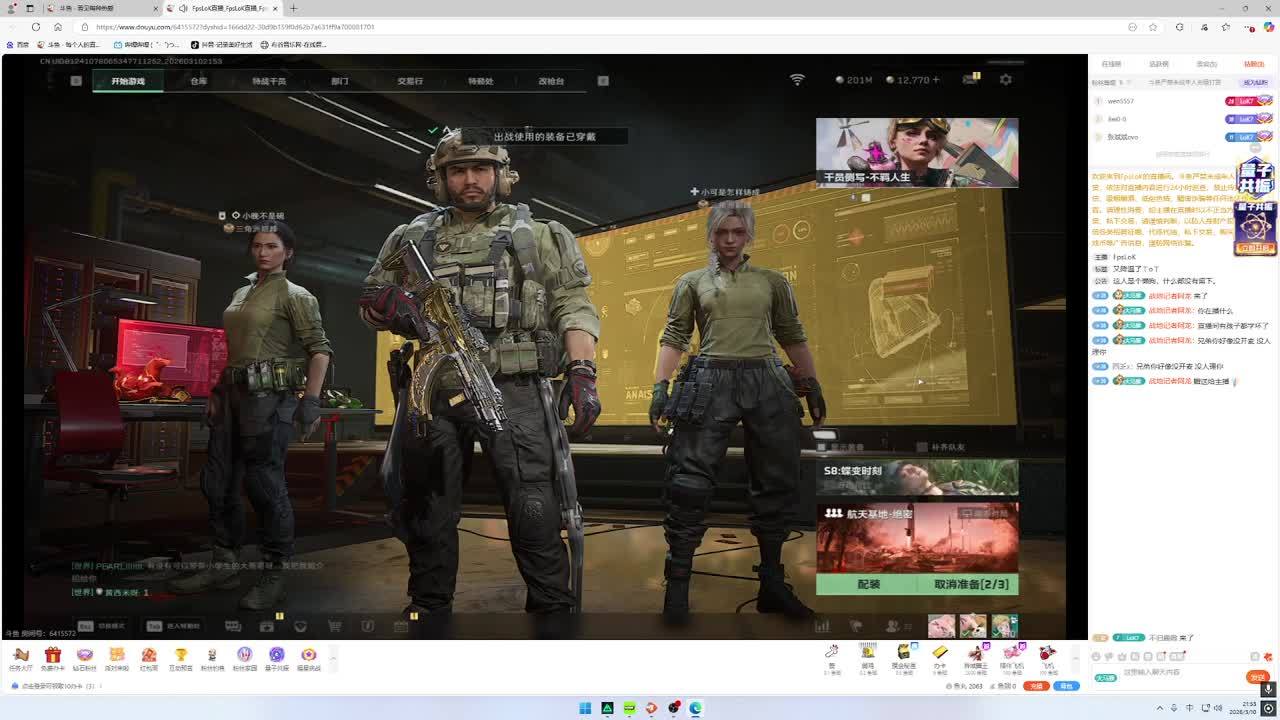Switch to the 仓库 tab in game
The image size is (1280, 720).
pyautogui.click(x=198, y=81)
